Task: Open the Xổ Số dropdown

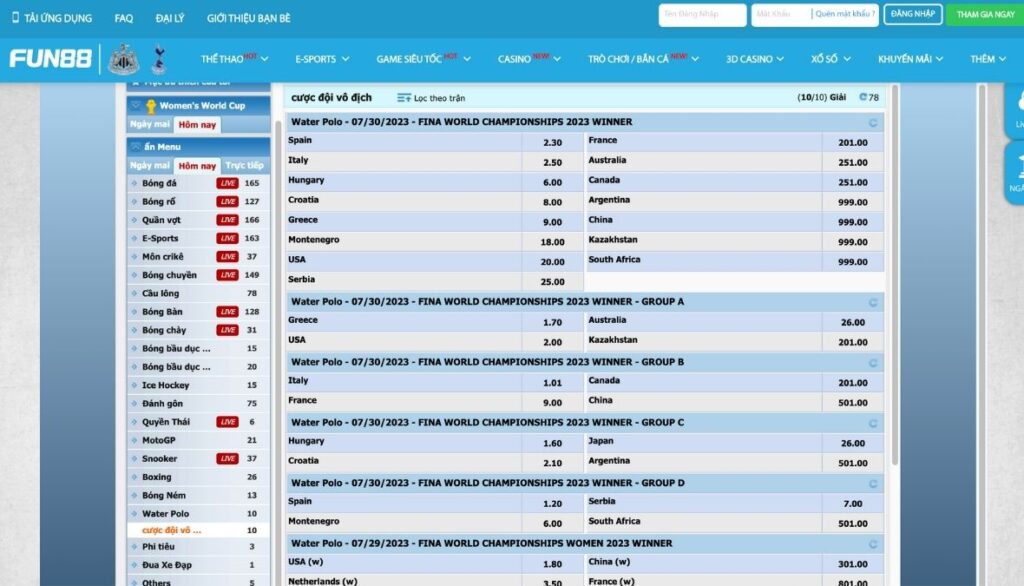Action: tap(831, 59)
